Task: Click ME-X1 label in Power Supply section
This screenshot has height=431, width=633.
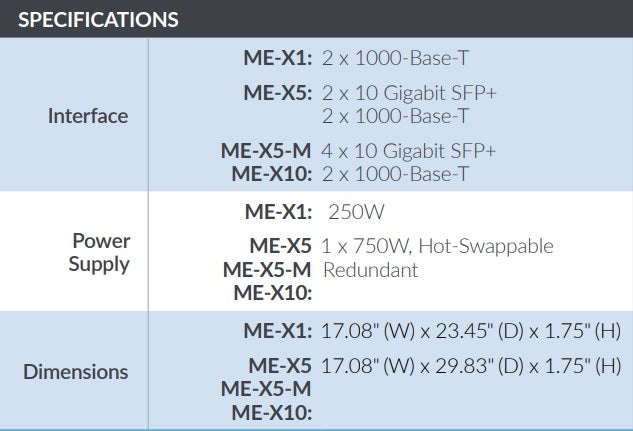Action: click(278, 212)
